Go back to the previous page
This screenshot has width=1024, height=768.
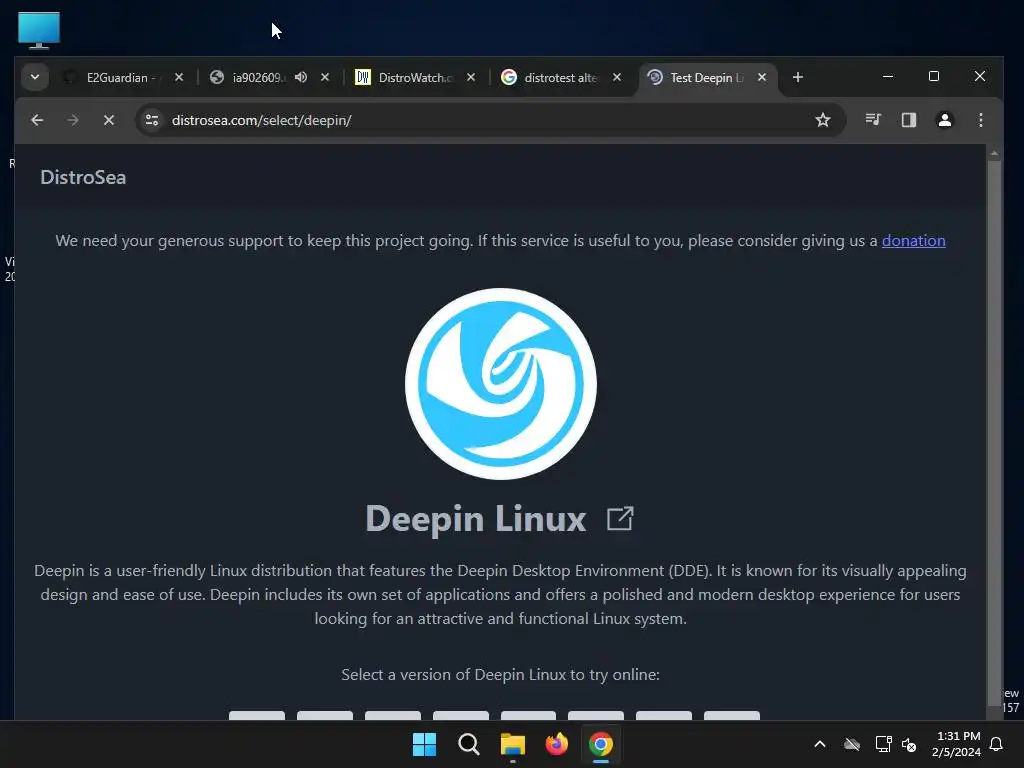point(37,120)
